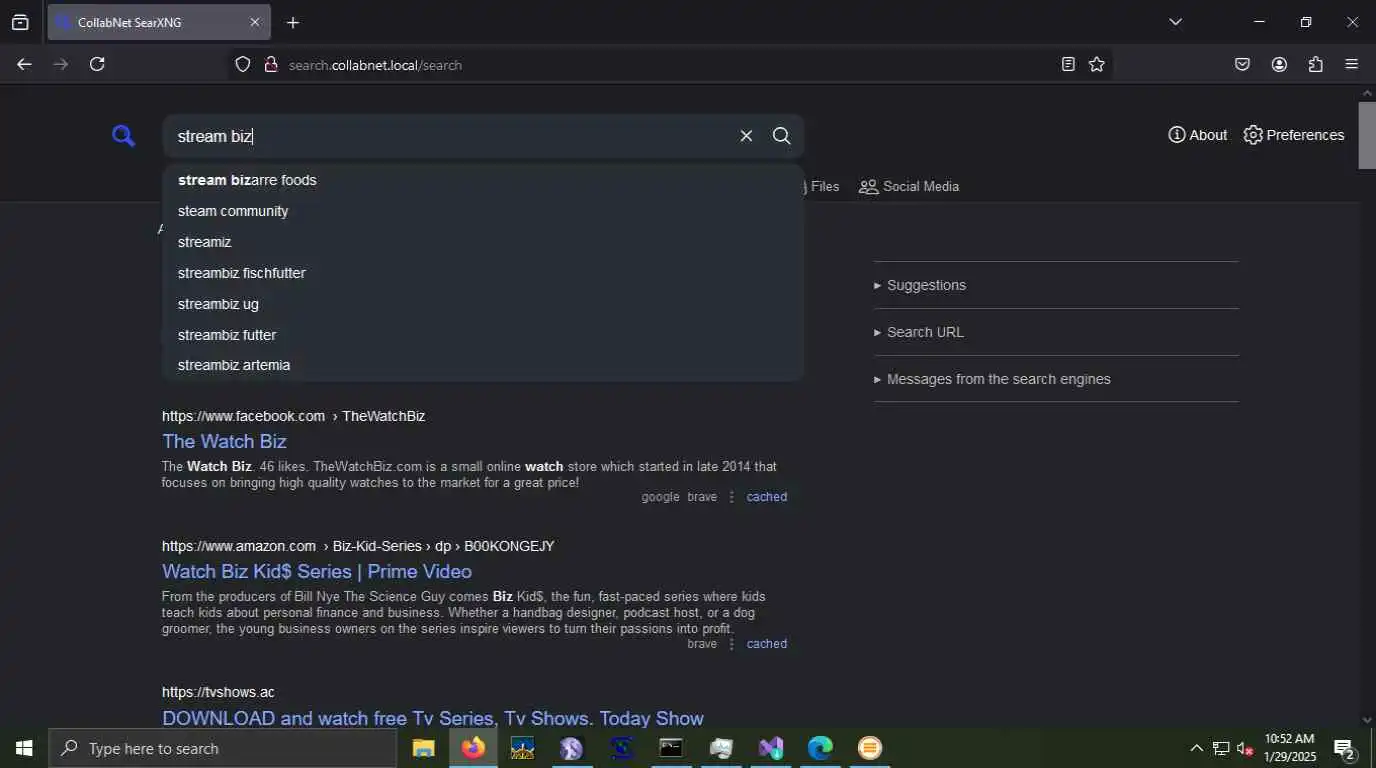Viewport: 1376px width, 768px height.
Task: Open "DOWNLOAD and watch free Tv Series" result
Action: [x=433, y=718]
